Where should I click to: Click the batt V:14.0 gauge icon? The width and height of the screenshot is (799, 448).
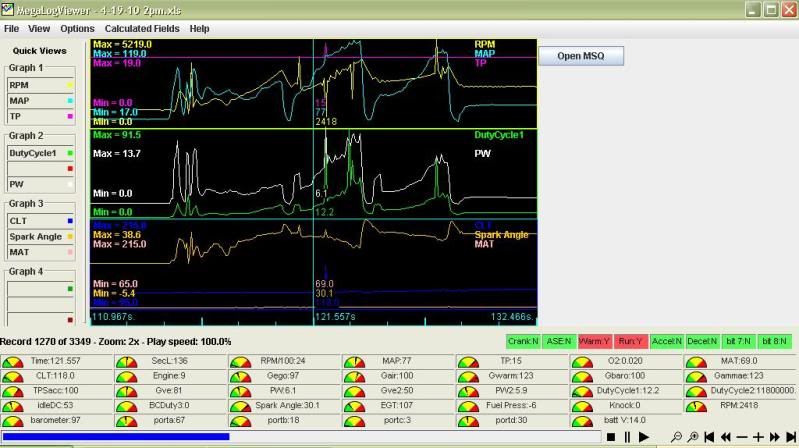pyautogui.click(x=582, y=421)
